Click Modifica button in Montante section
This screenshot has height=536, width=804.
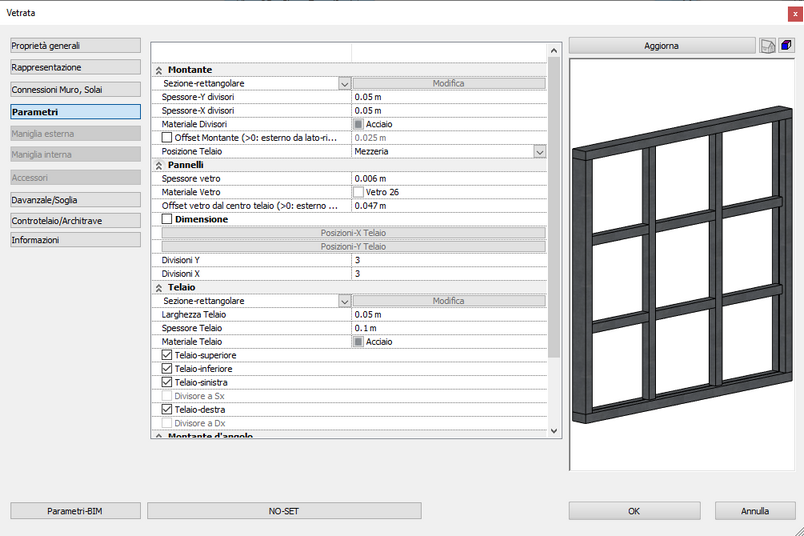[449, 84]
